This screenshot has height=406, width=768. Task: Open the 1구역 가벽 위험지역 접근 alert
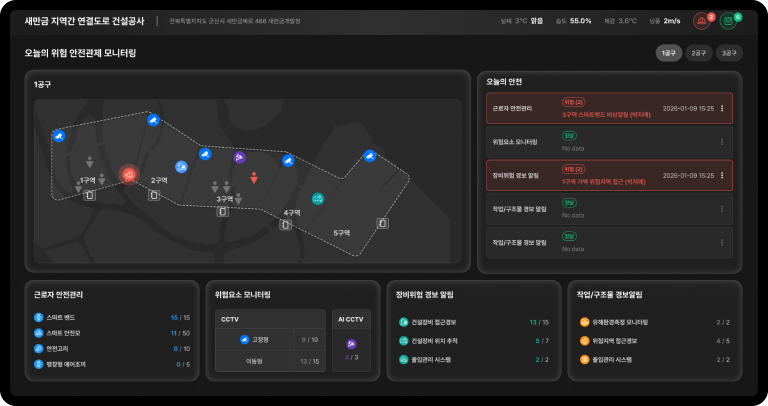[603, 182]
